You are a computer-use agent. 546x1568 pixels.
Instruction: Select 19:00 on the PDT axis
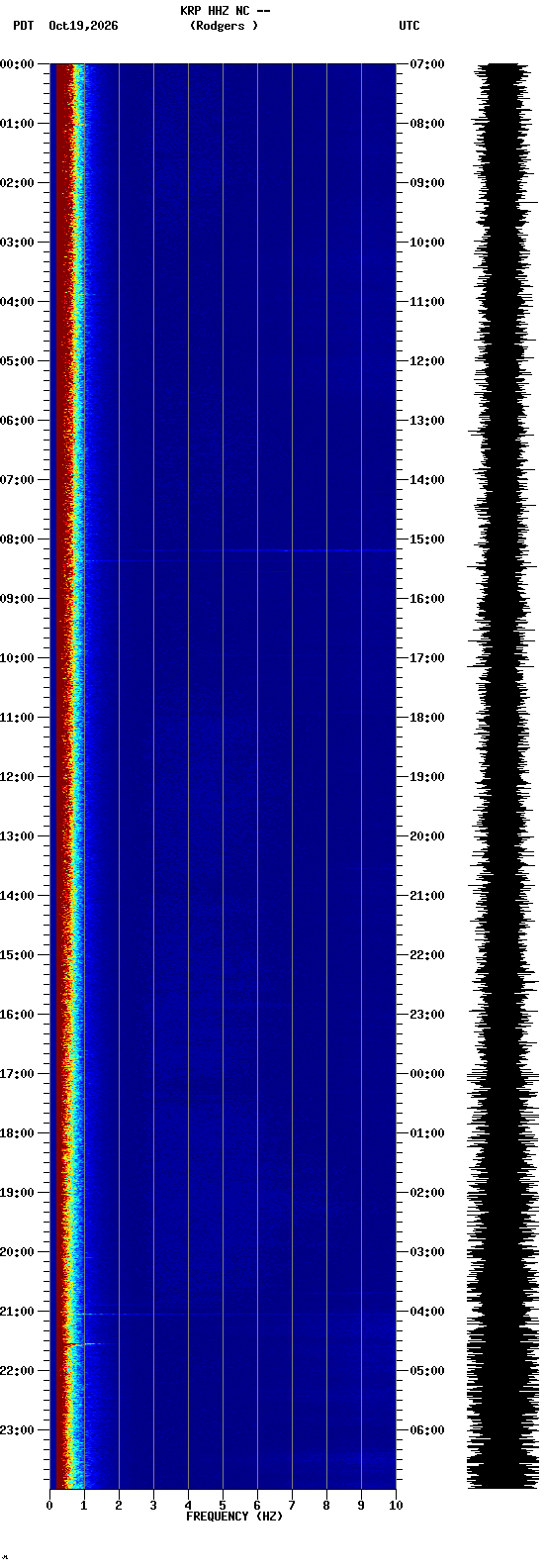coord(18,1193)
